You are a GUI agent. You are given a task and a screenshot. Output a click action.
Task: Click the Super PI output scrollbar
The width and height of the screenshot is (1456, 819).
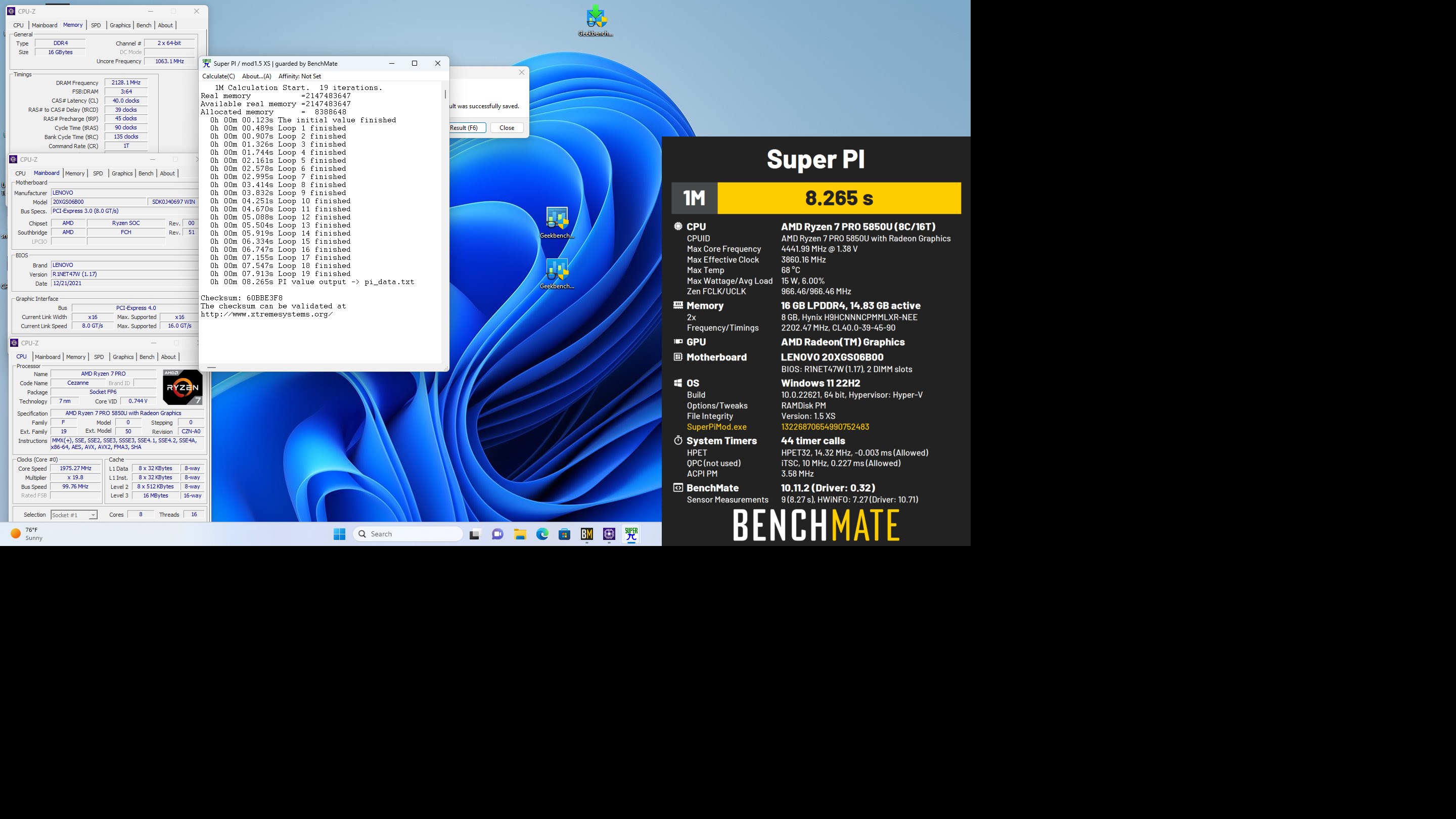point(445,95)
